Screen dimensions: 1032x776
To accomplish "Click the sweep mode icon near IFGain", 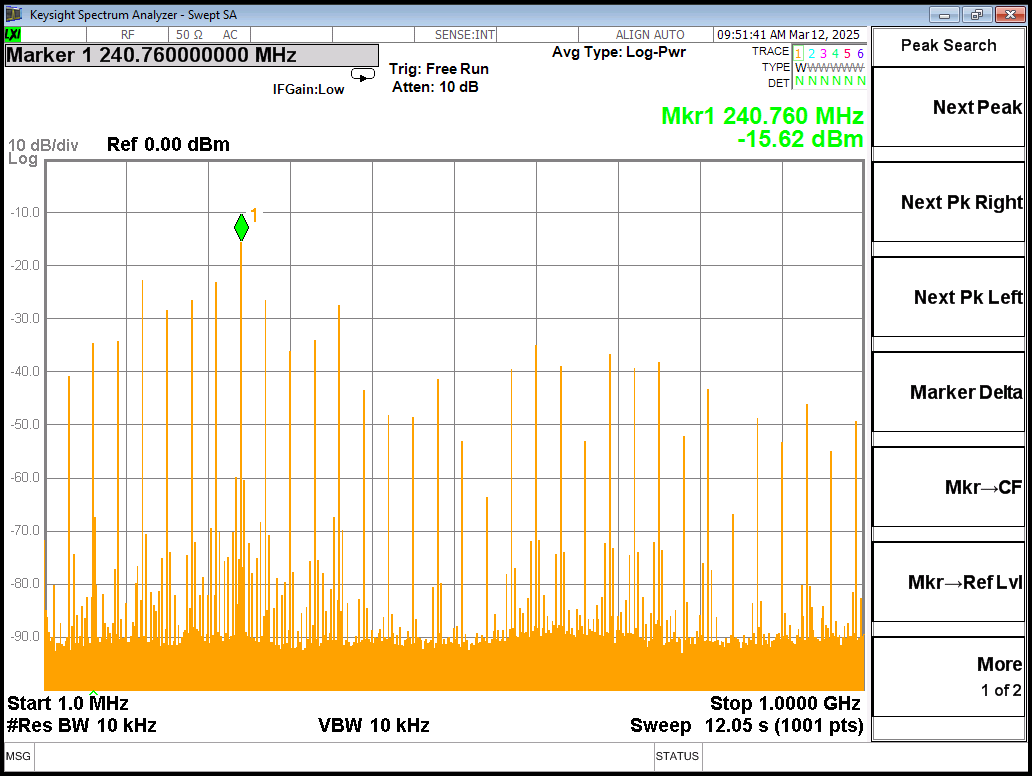I will [x=363, y=75].
